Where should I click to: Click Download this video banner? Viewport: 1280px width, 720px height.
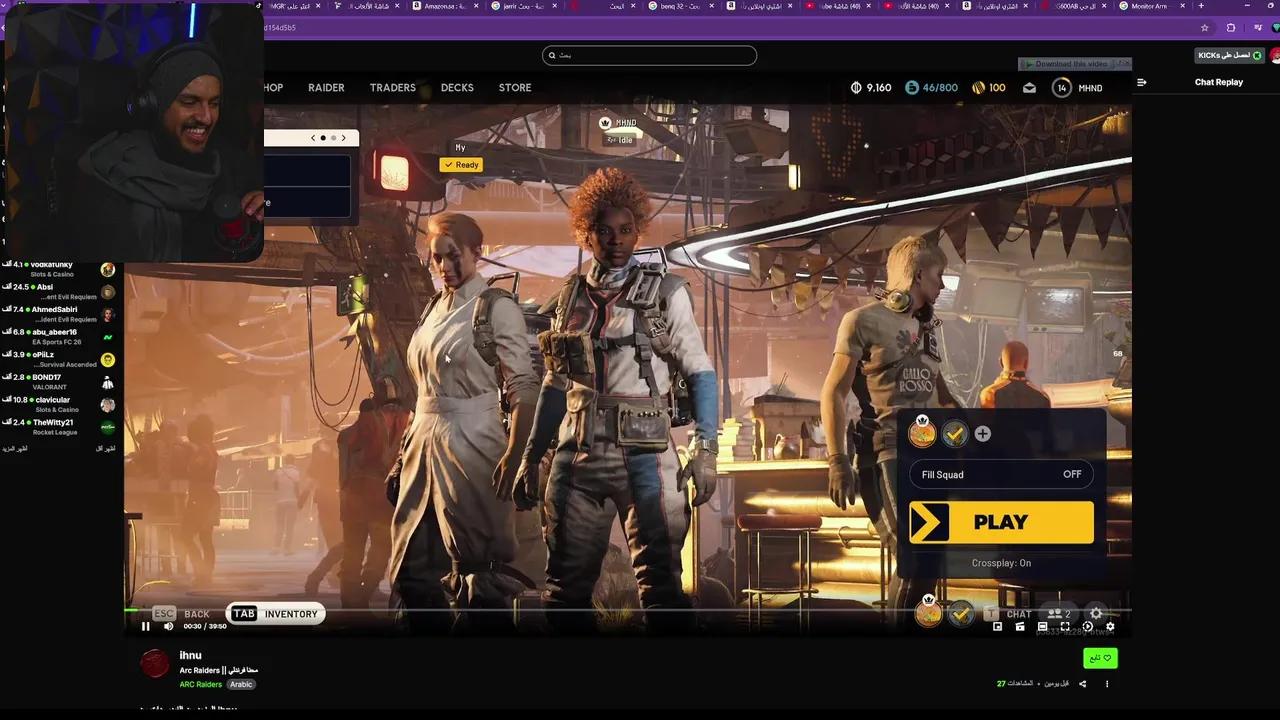click(1066, 64)
